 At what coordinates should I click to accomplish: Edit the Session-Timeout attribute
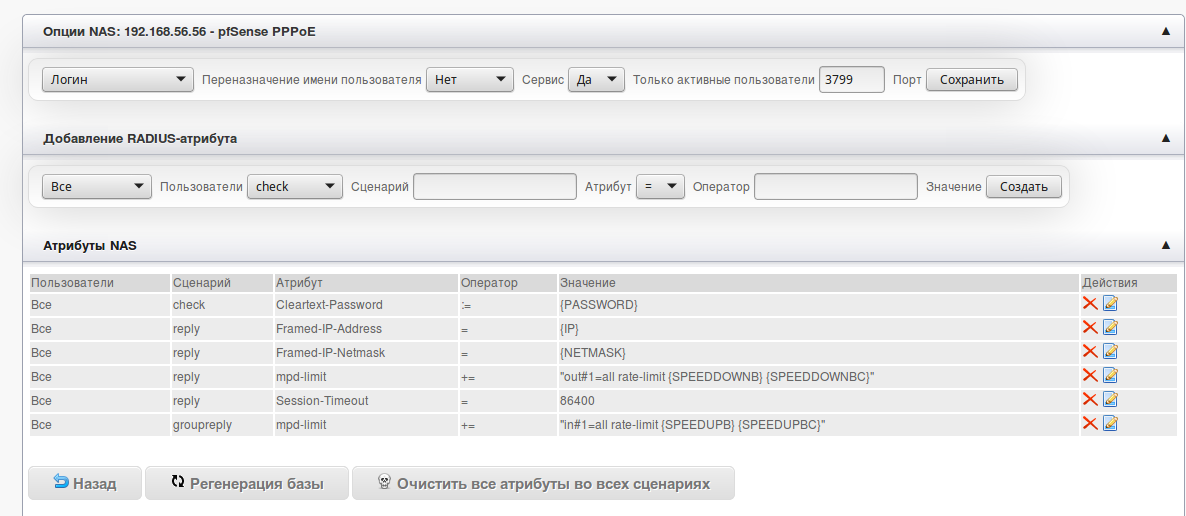point(1110,400)
